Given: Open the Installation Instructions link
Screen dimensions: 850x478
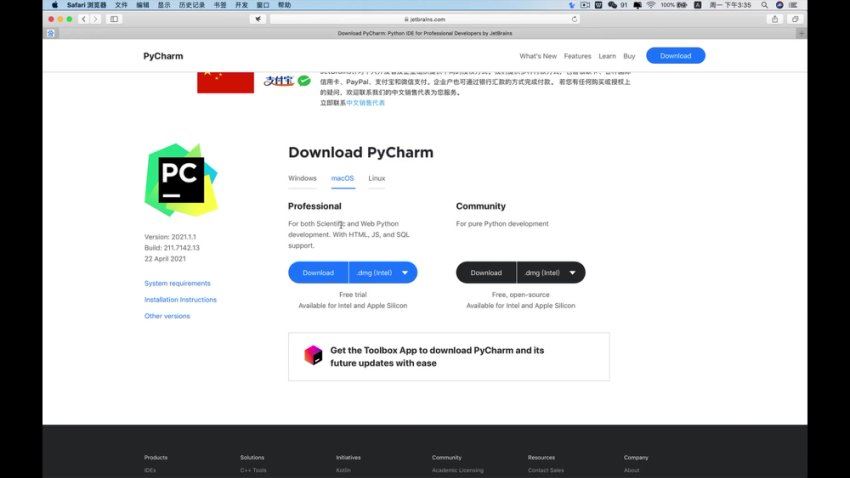Looking at the screenshot, I should [x=180, y=300].
